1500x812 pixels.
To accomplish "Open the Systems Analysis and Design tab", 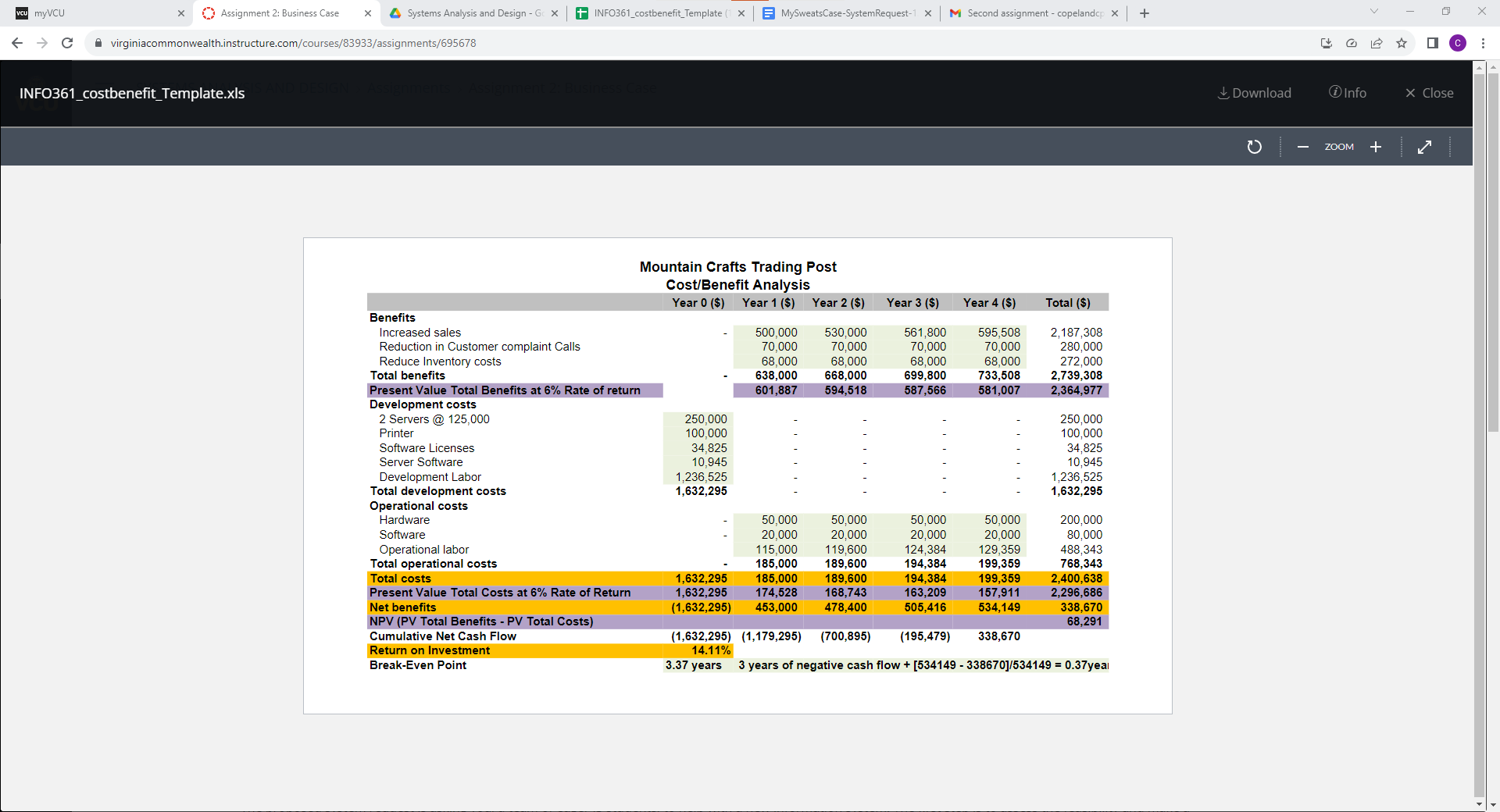I will click(469, 12).
